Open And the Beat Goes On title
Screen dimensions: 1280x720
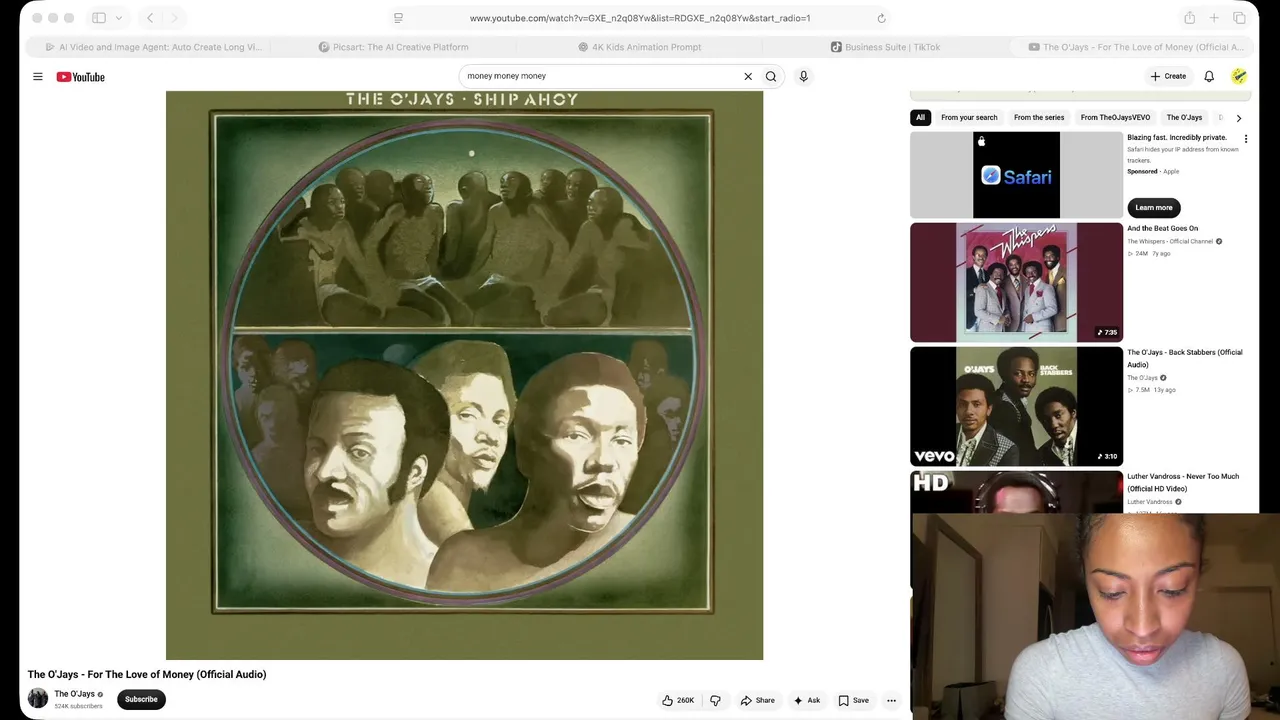pos(1162,228)
